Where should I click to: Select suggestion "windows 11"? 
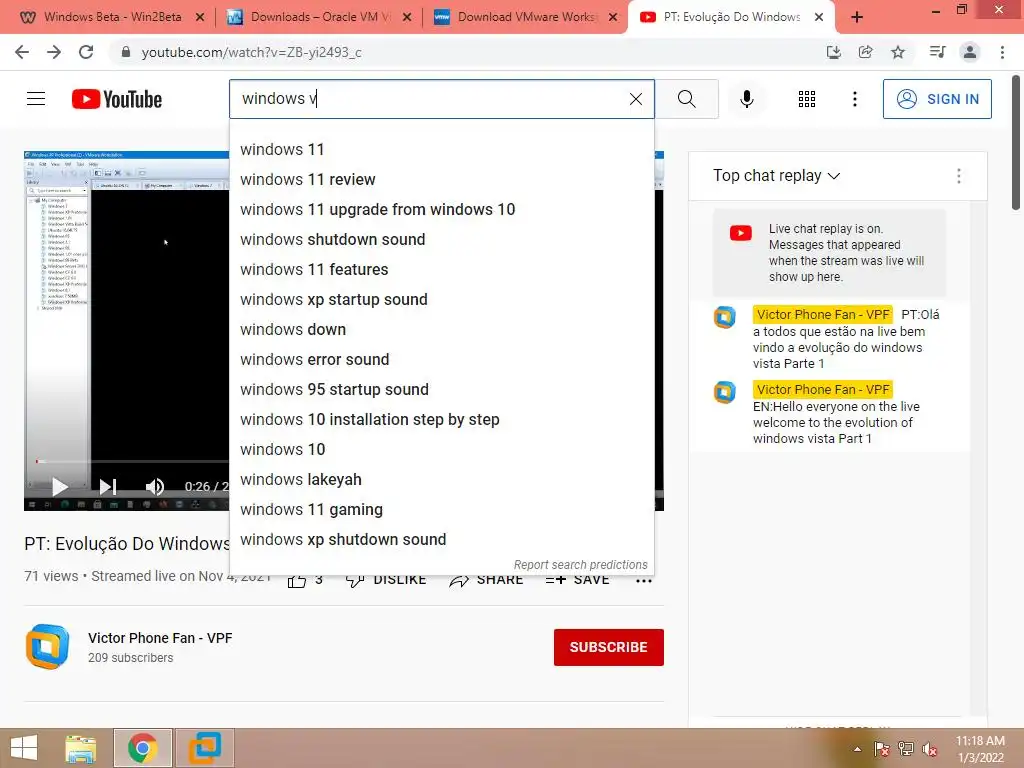pyautogui.click(x=441, y=150)
